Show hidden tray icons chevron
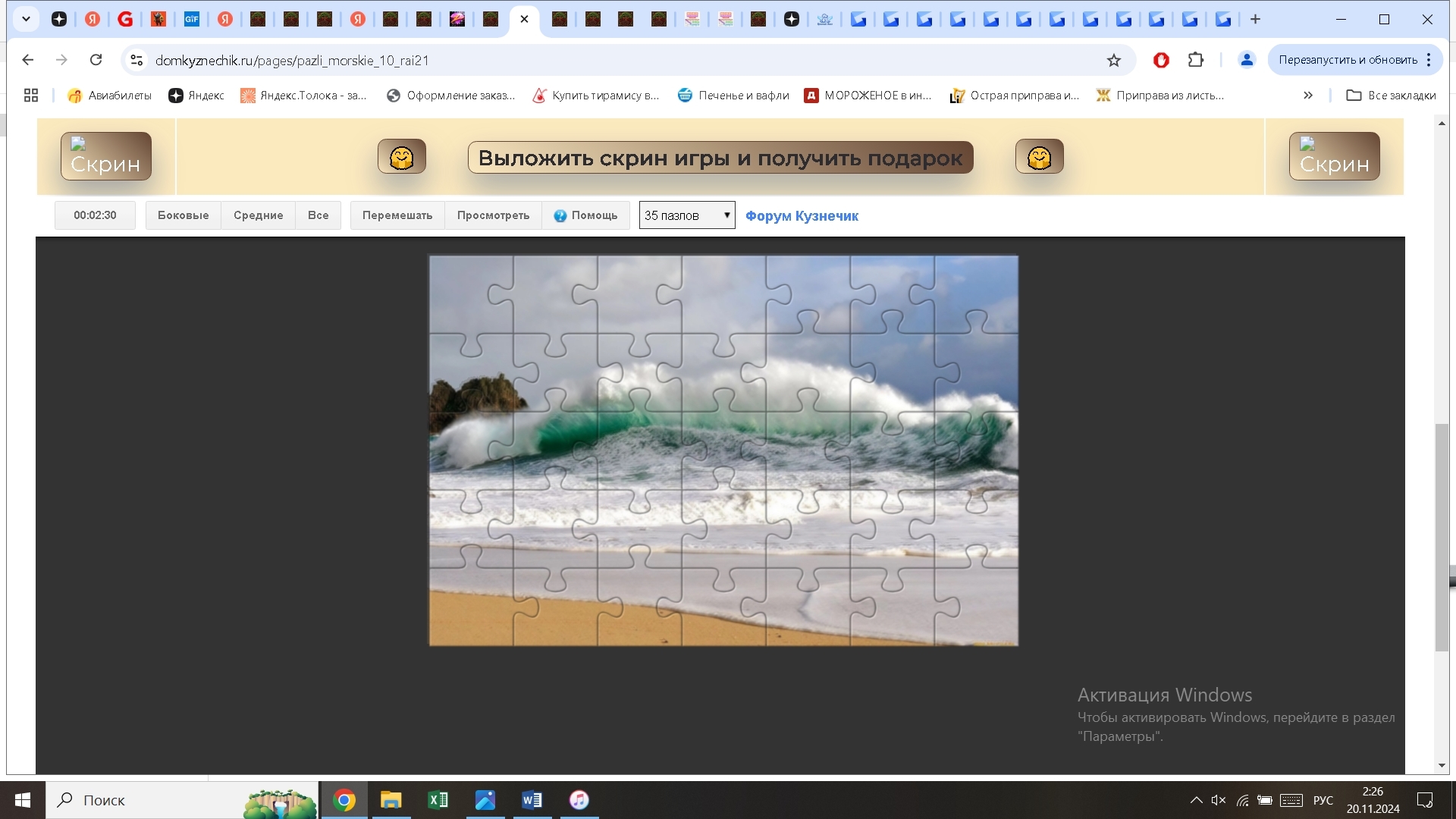The width and height of the screenshot is (1456, 819). 1196,800
